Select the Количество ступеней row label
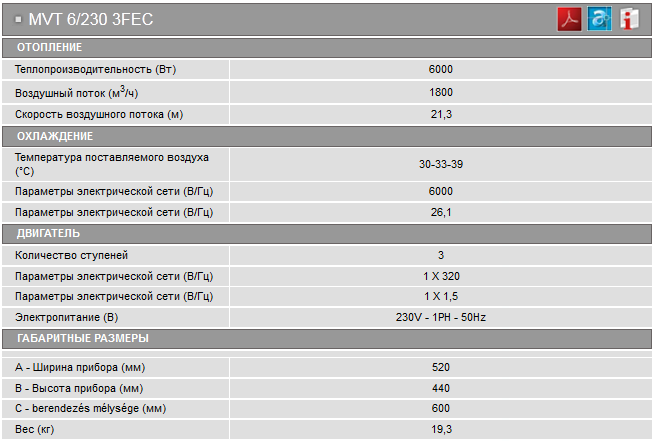 71,255
